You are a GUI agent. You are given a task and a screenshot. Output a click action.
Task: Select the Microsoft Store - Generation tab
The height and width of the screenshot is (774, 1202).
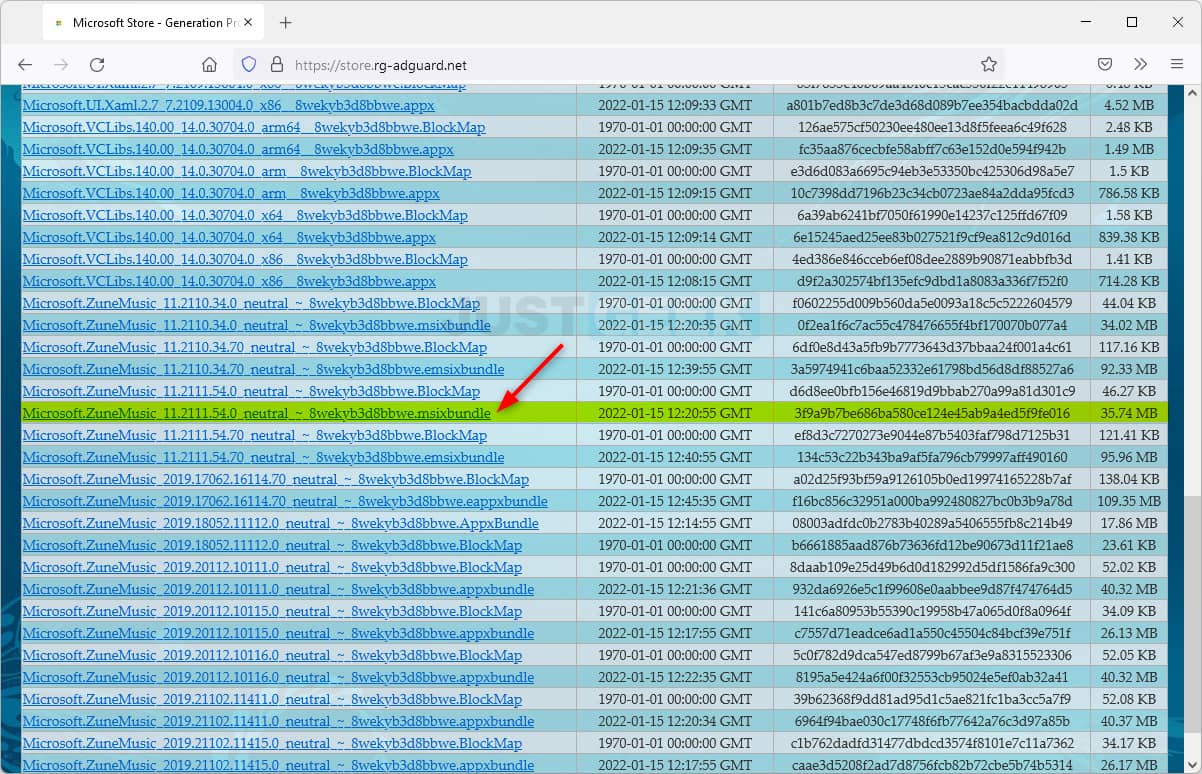click(x=154, y=22)
